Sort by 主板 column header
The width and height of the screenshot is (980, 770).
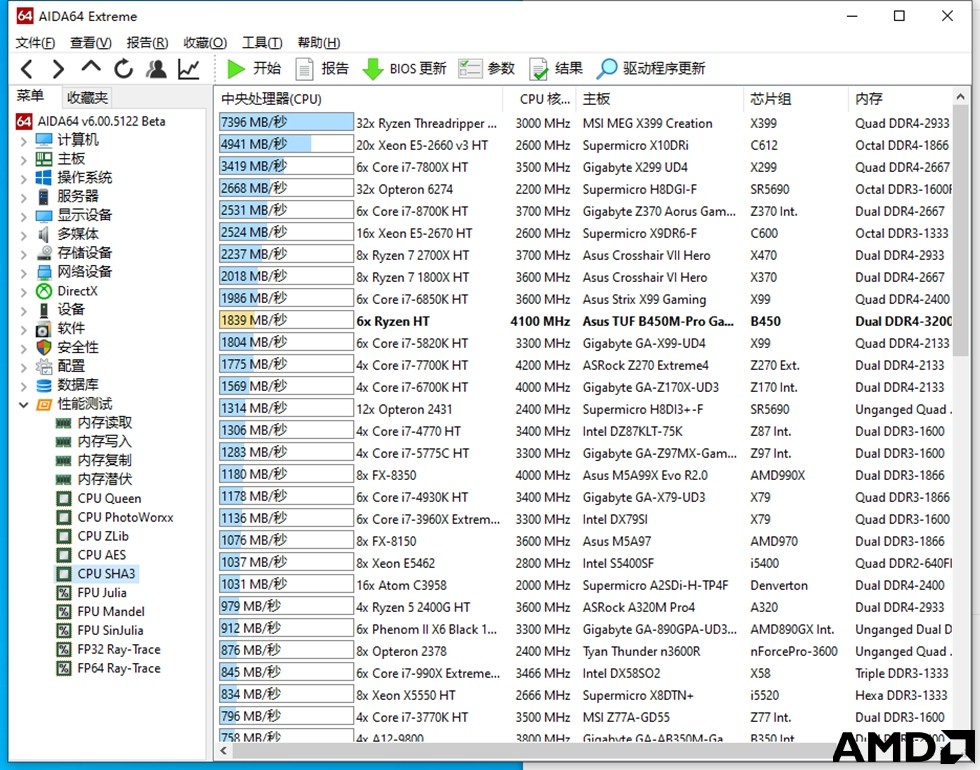[659, 99]
